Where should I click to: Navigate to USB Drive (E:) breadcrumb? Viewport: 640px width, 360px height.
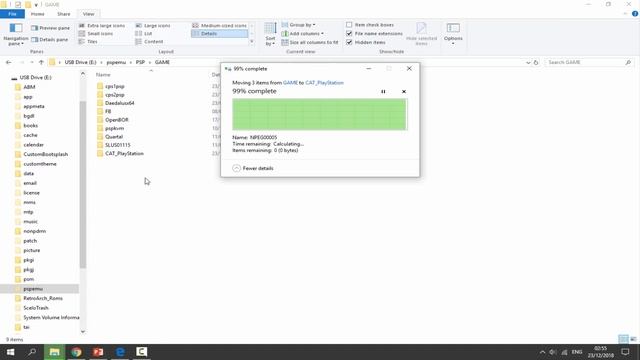coord(80,62)
